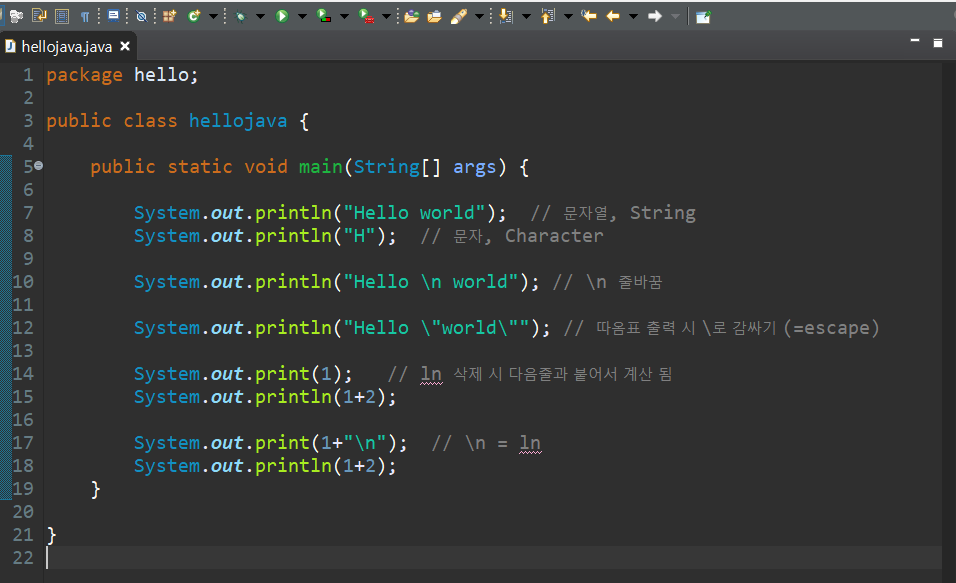956x583 pixels.
Task: Click the 'Character' comment on line 8
Action: tap(554, 236)
